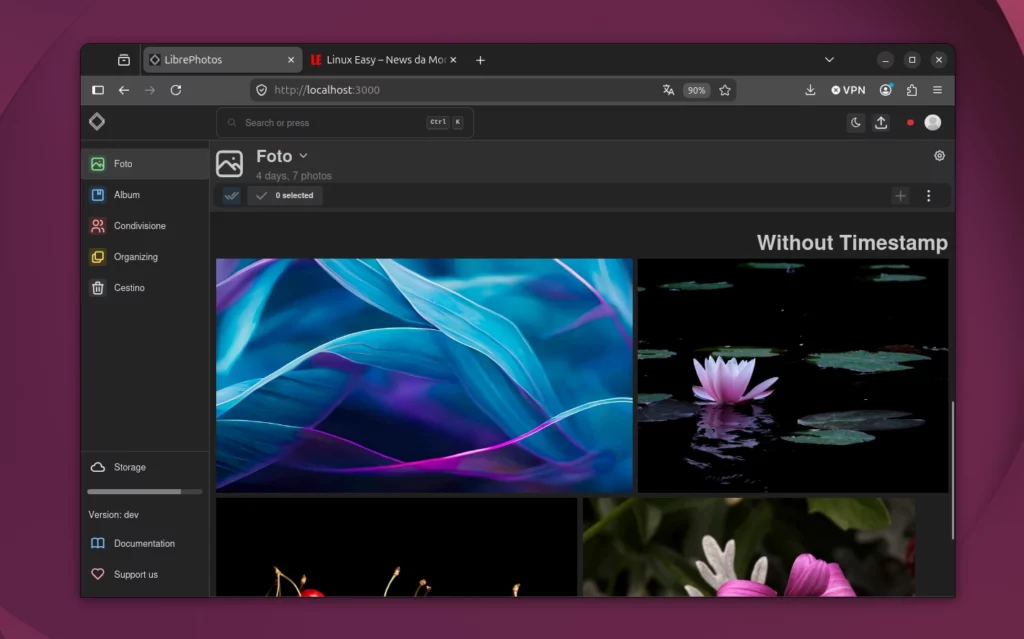Viewport: 1024px width, 639px height.
Task: Click the 0 selected button
Action: [285, 195]
